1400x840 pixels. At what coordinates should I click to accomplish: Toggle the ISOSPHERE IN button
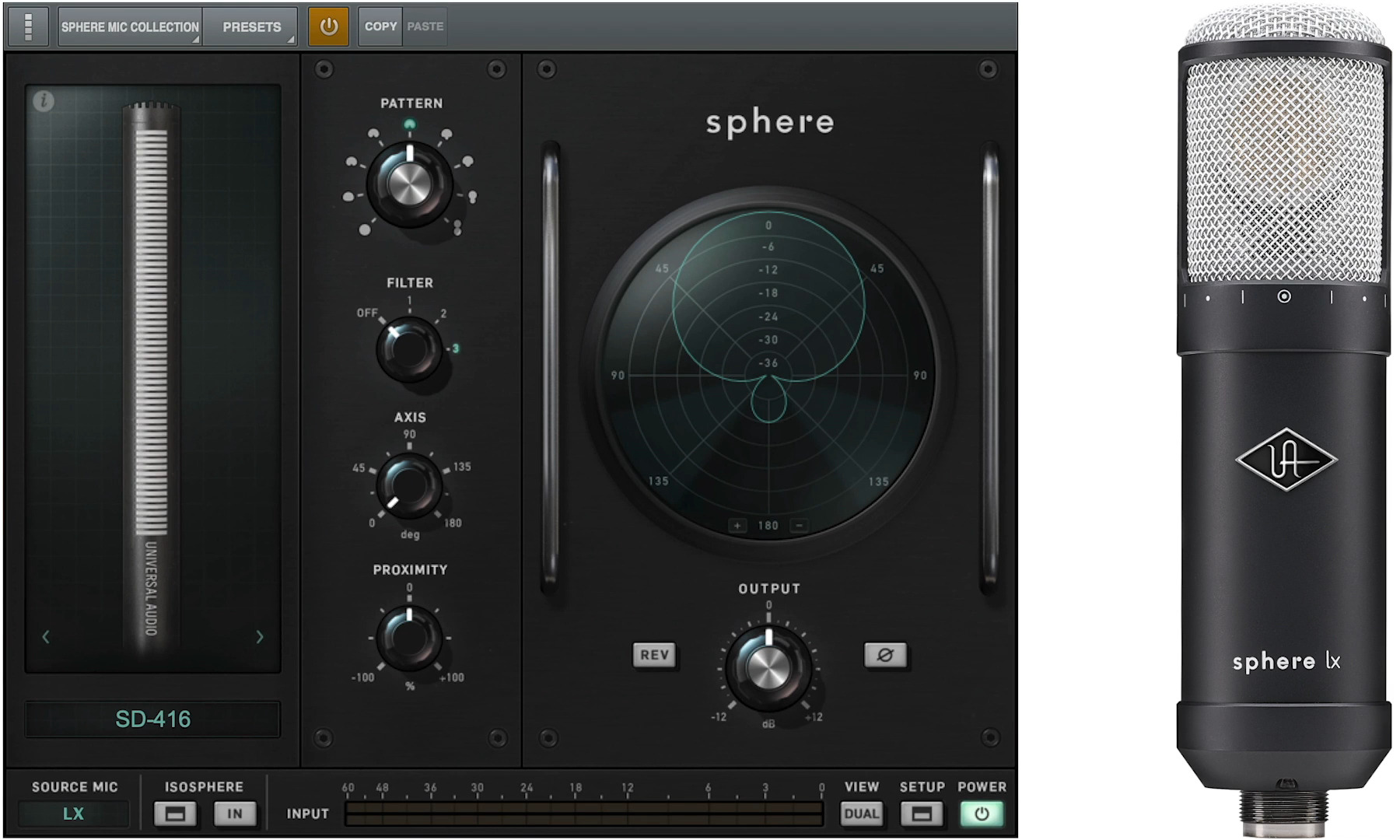235,814
